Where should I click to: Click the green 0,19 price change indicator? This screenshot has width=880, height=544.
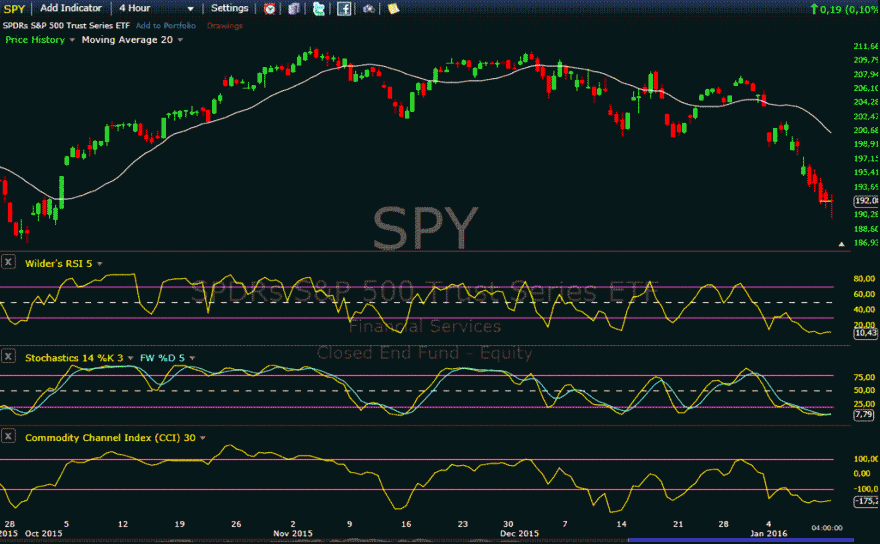point(845,9)
